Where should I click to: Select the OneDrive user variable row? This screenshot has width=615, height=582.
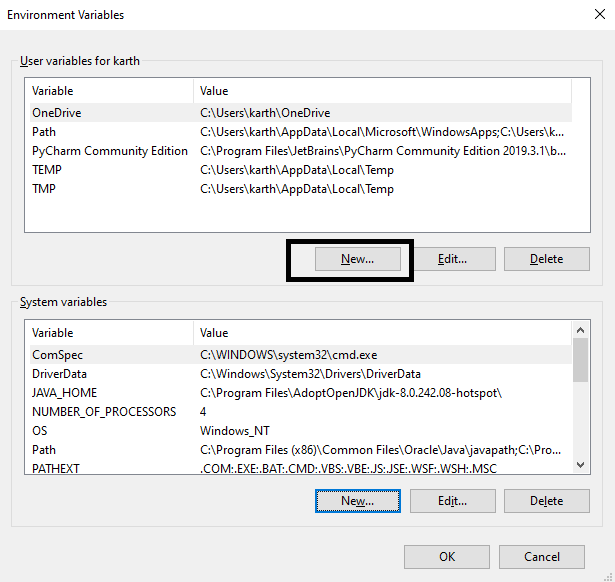click(x=301, y=113)
